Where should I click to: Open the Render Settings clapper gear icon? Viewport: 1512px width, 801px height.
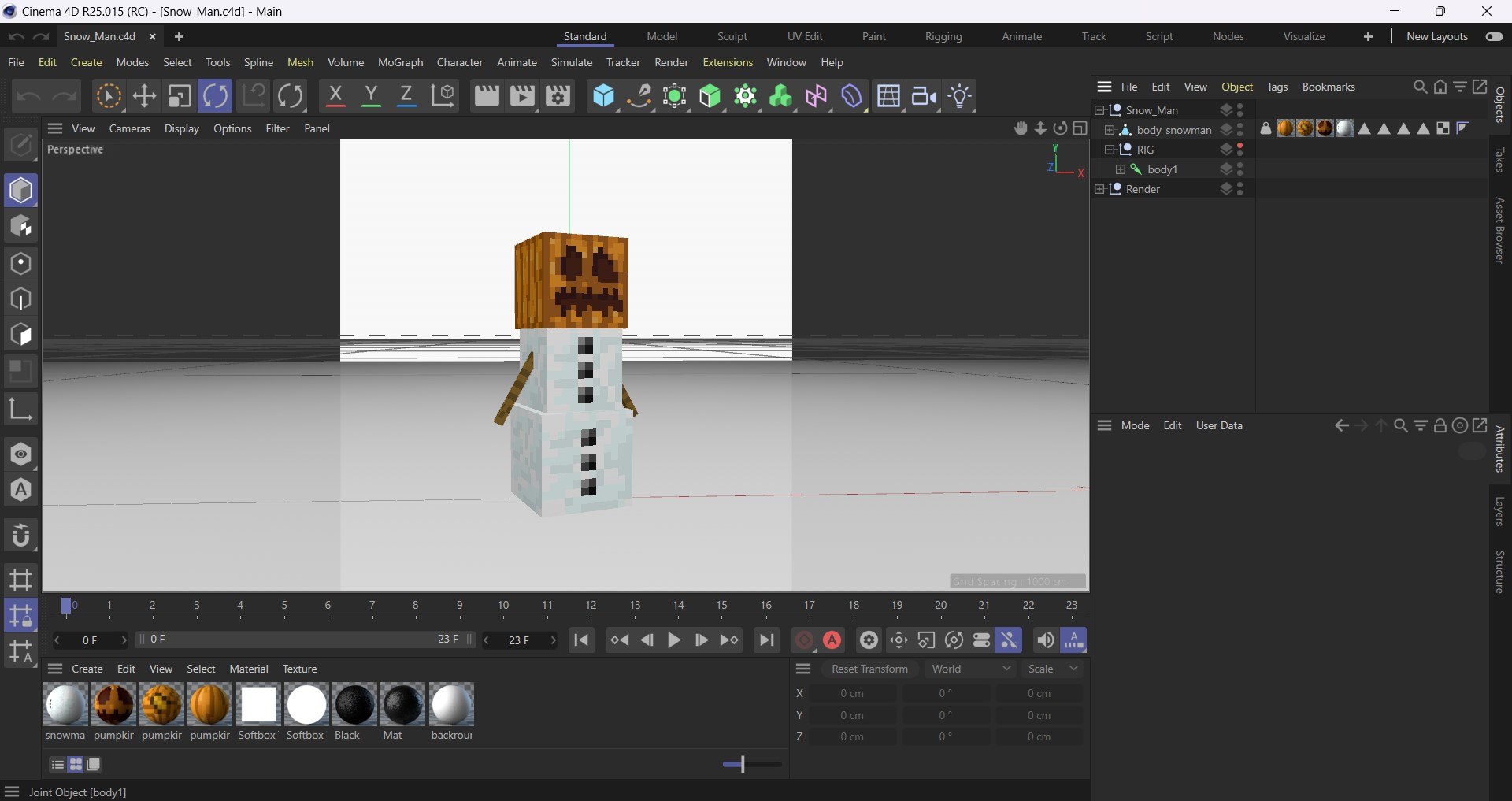point(558,96)
